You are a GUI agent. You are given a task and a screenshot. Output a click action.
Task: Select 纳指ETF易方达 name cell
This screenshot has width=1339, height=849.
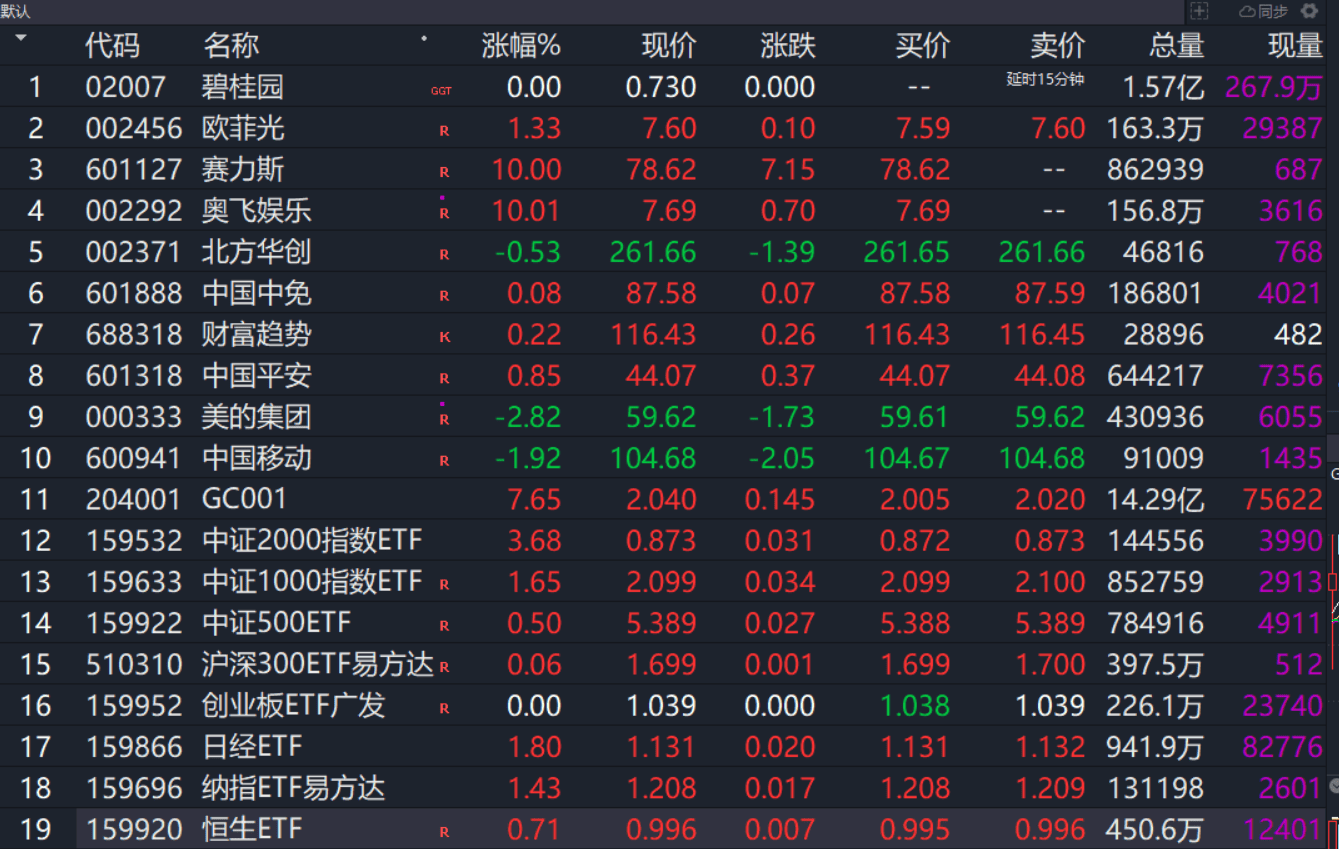coord(294,788)
